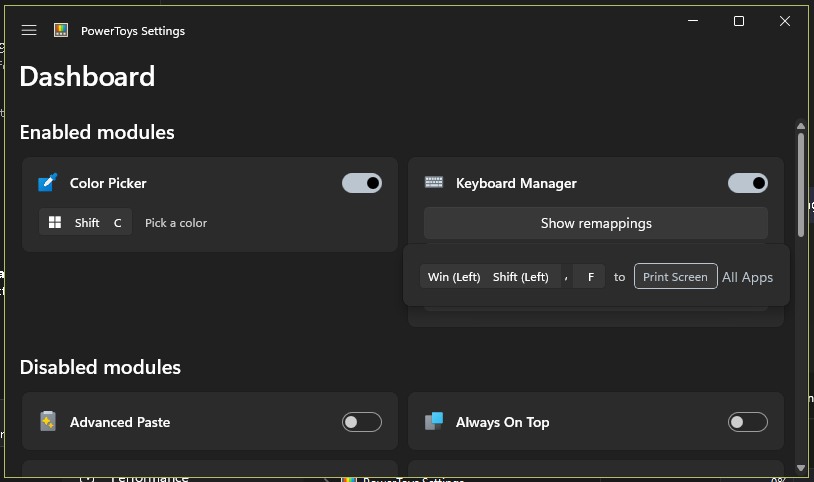Click the Windows key icon in Color Picker shortcut
Viewport: 814px width, 482px height.
tap(55, 223)
